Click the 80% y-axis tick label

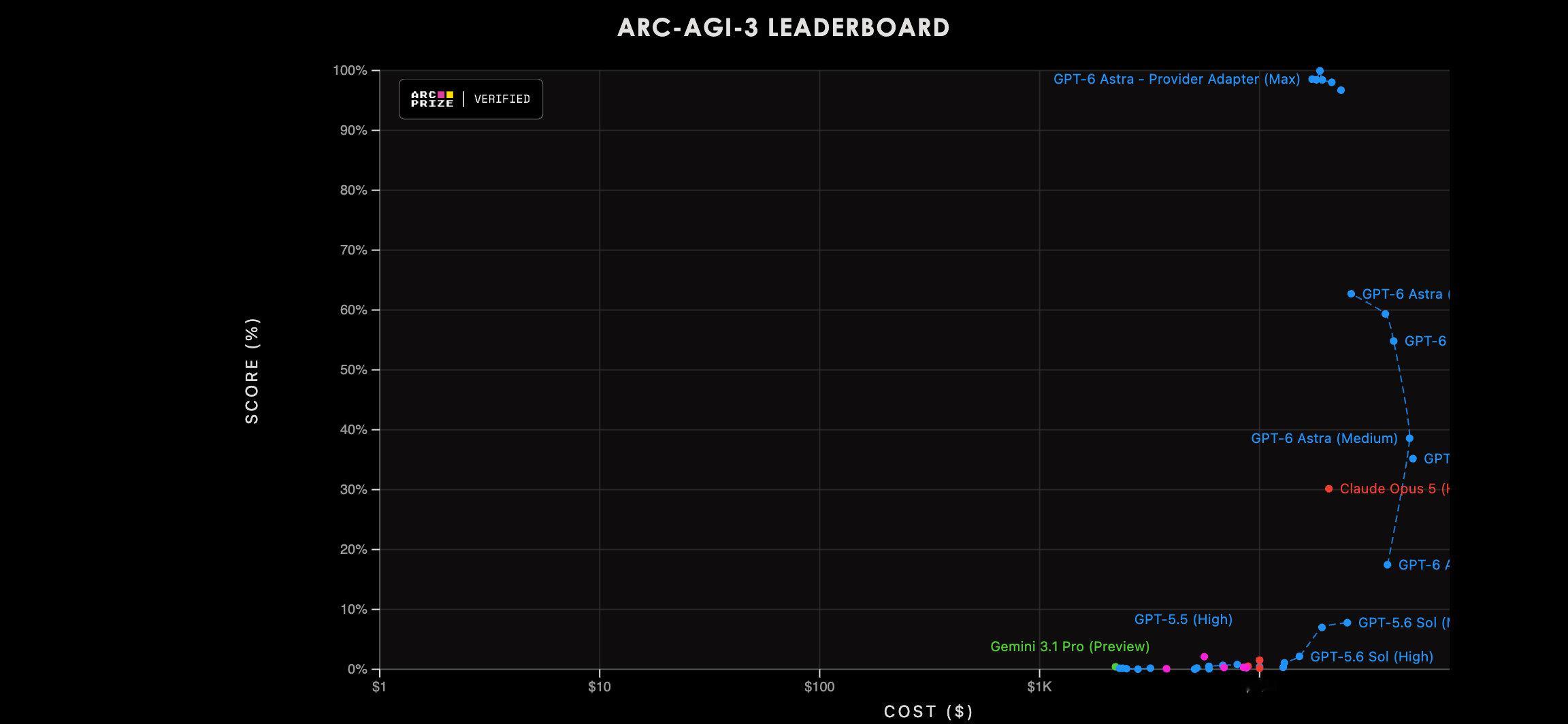click(354, 191)
